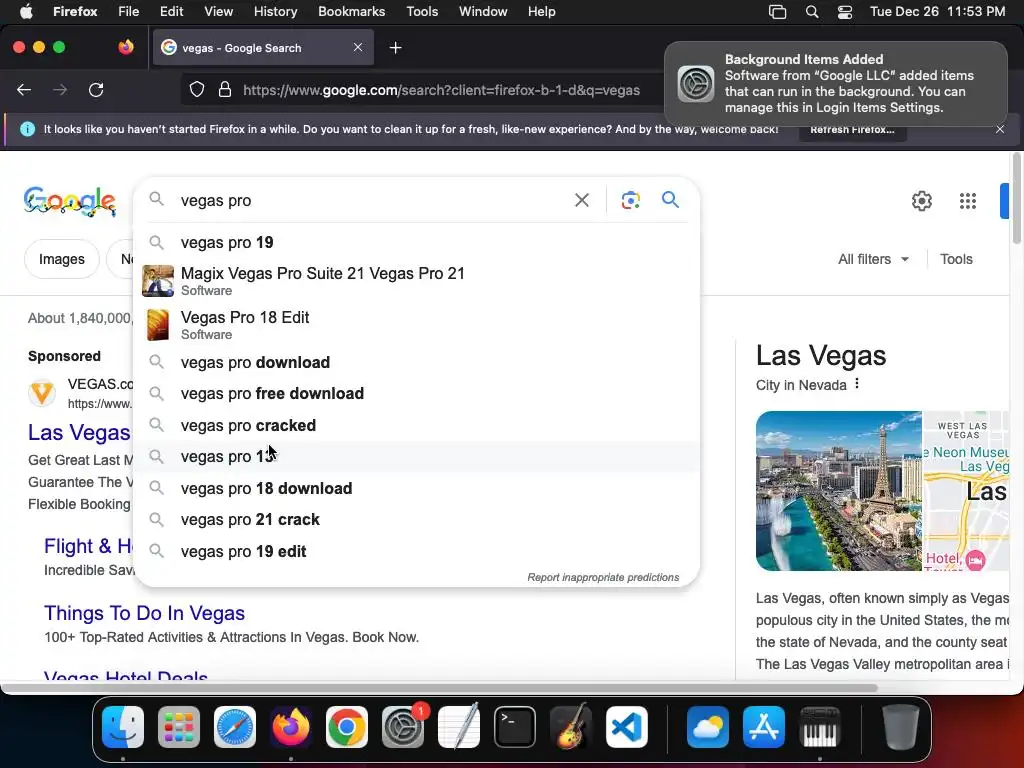
Task: Click the Refresh Firefox… button
Action: [x=852, y=129]
